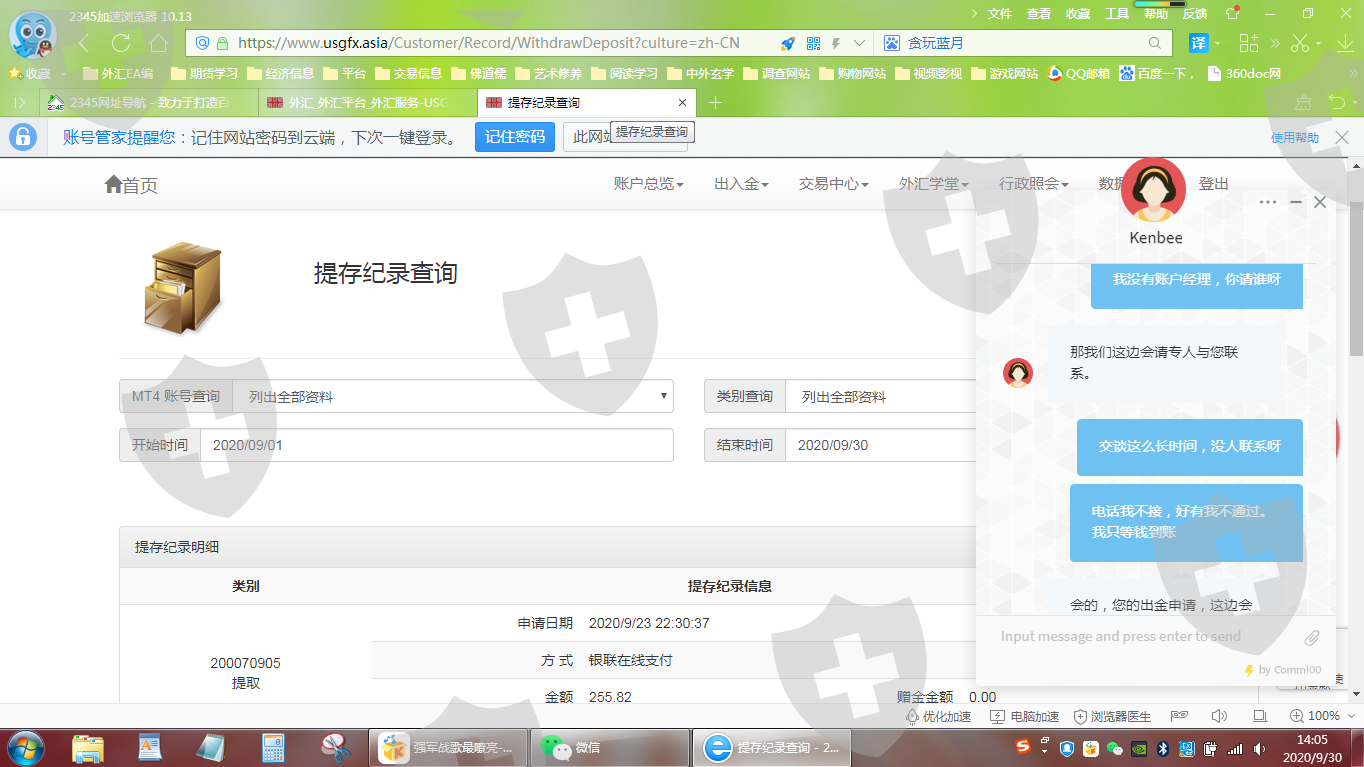
Task: Expand the 交易中心 navigation menu
Action: 832,184
